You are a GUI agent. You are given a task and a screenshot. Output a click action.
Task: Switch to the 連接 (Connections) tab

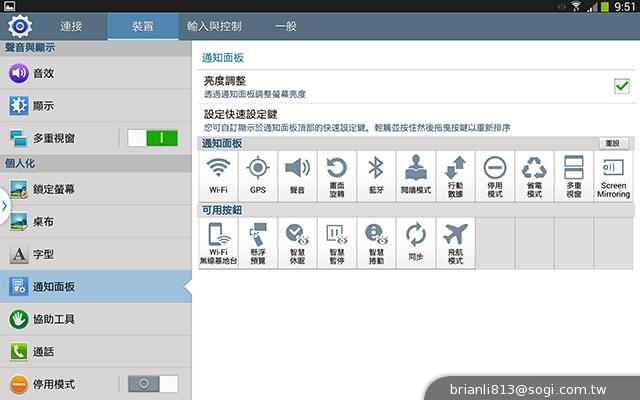pos(71,23)
